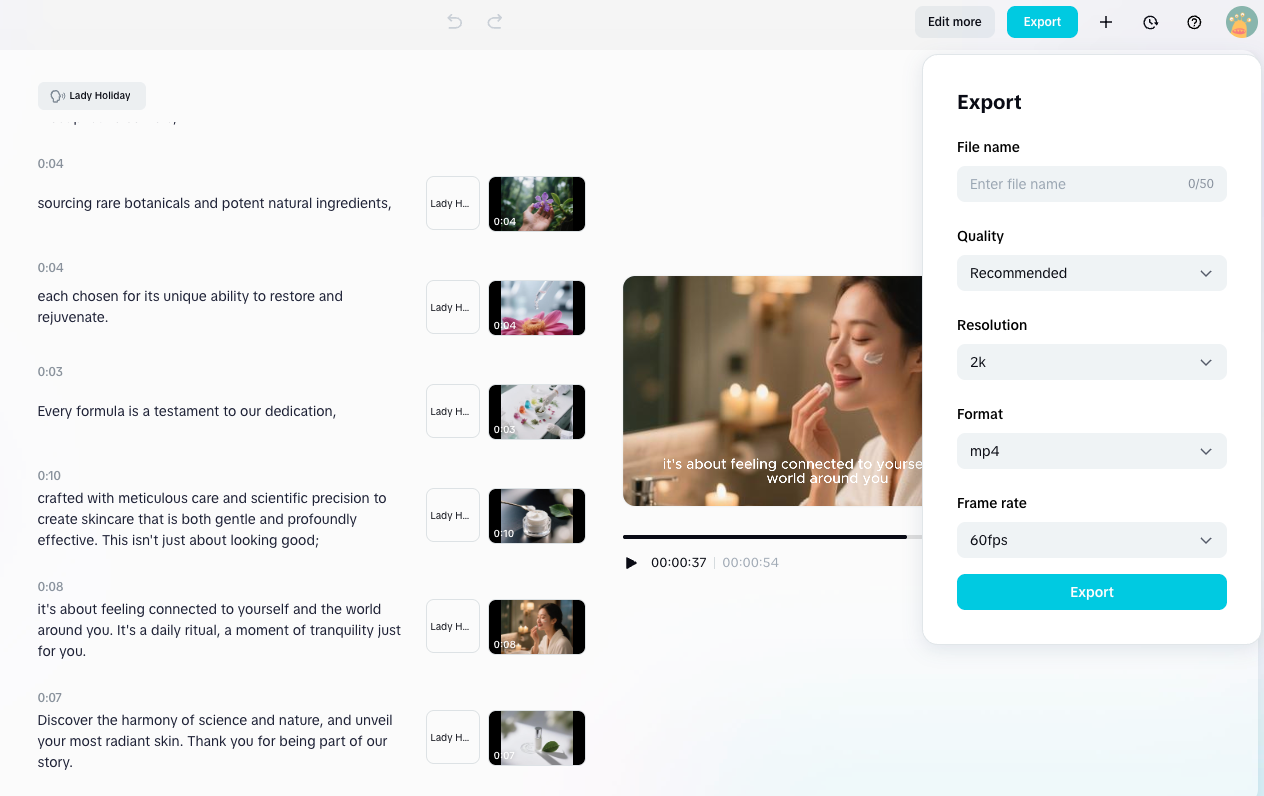Open the Quality dropdown set to Recommended
Image resolution: width=1264 pixels, height=796 pixels.
(x=1092, y=273)
